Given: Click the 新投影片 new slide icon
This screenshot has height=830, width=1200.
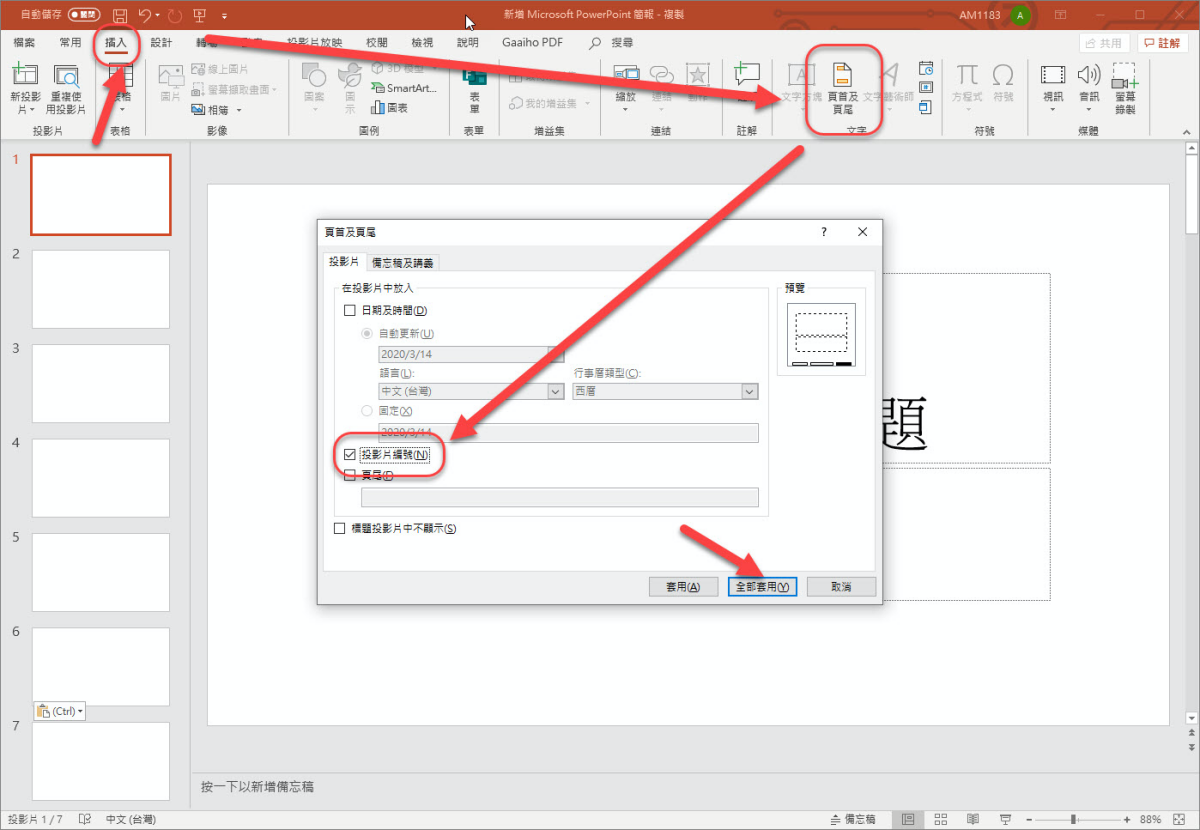Looking at the screenshot, I should 25,76.
